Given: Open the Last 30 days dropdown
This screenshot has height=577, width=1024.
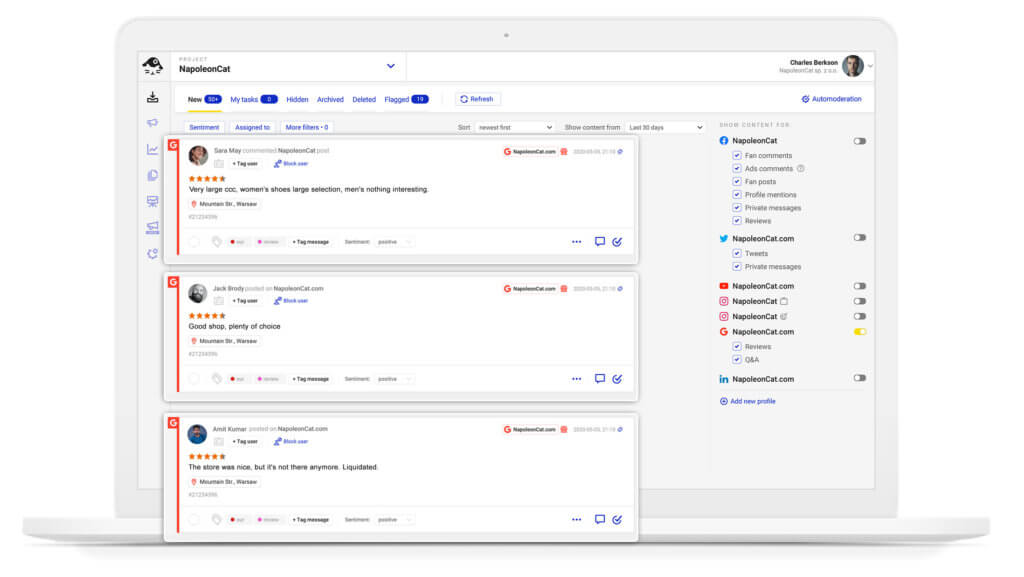Looking at the screenshot, I should click(x=665, y=127).
